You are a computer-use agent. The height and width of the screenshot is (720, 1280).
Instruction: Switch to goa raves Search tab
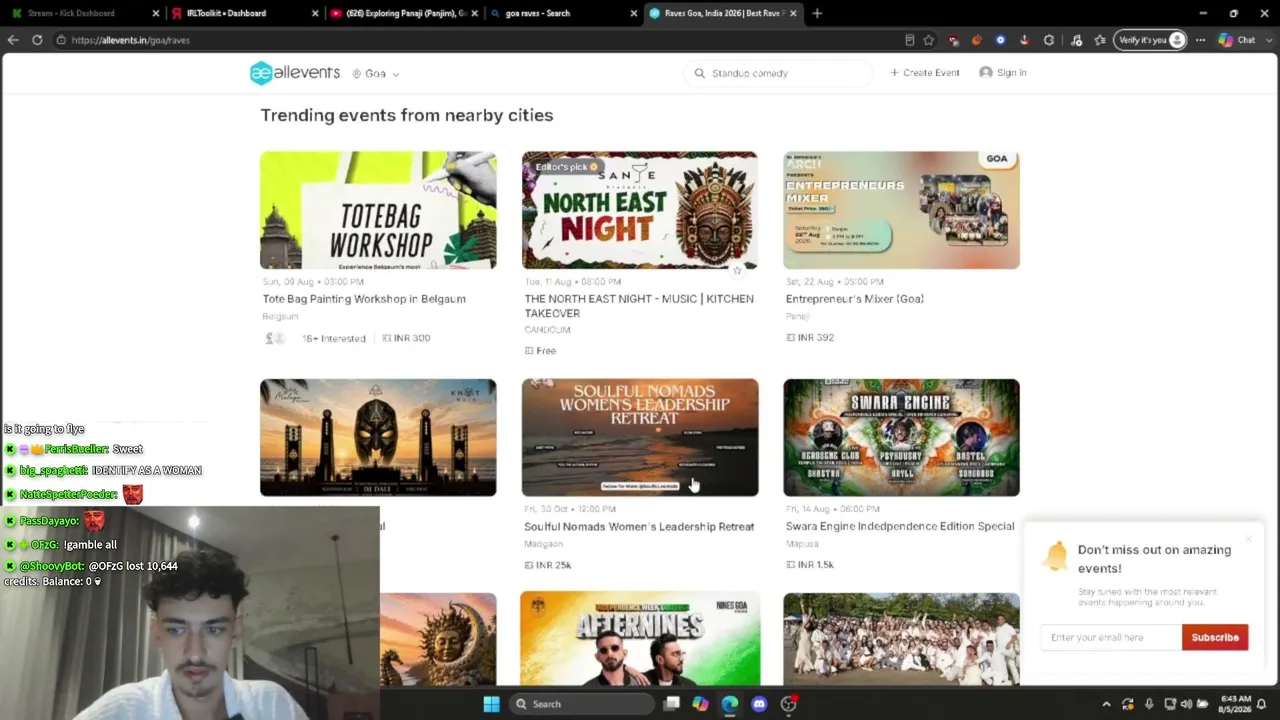pos(563,13)
